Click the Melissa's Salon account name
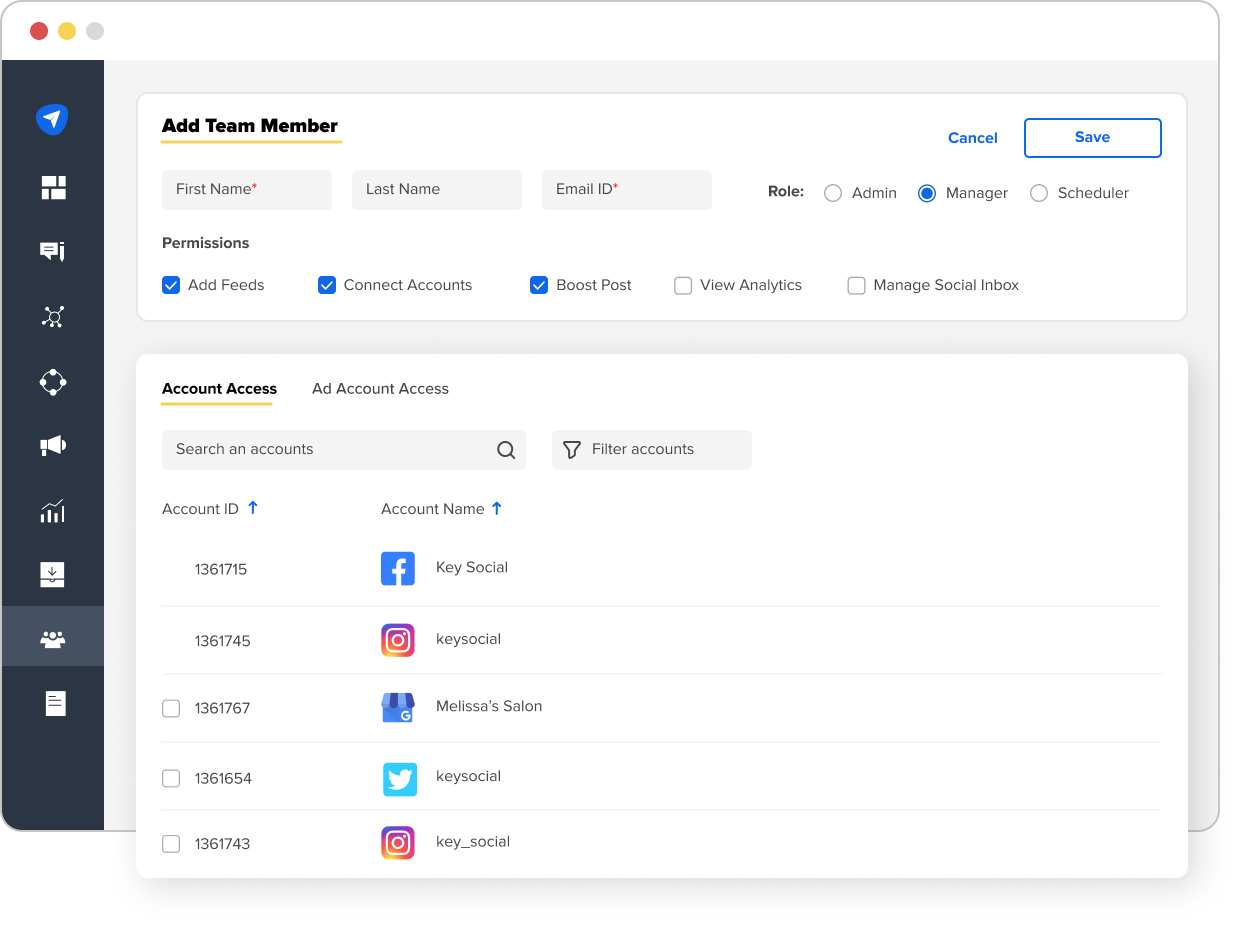 pos(489,706)
